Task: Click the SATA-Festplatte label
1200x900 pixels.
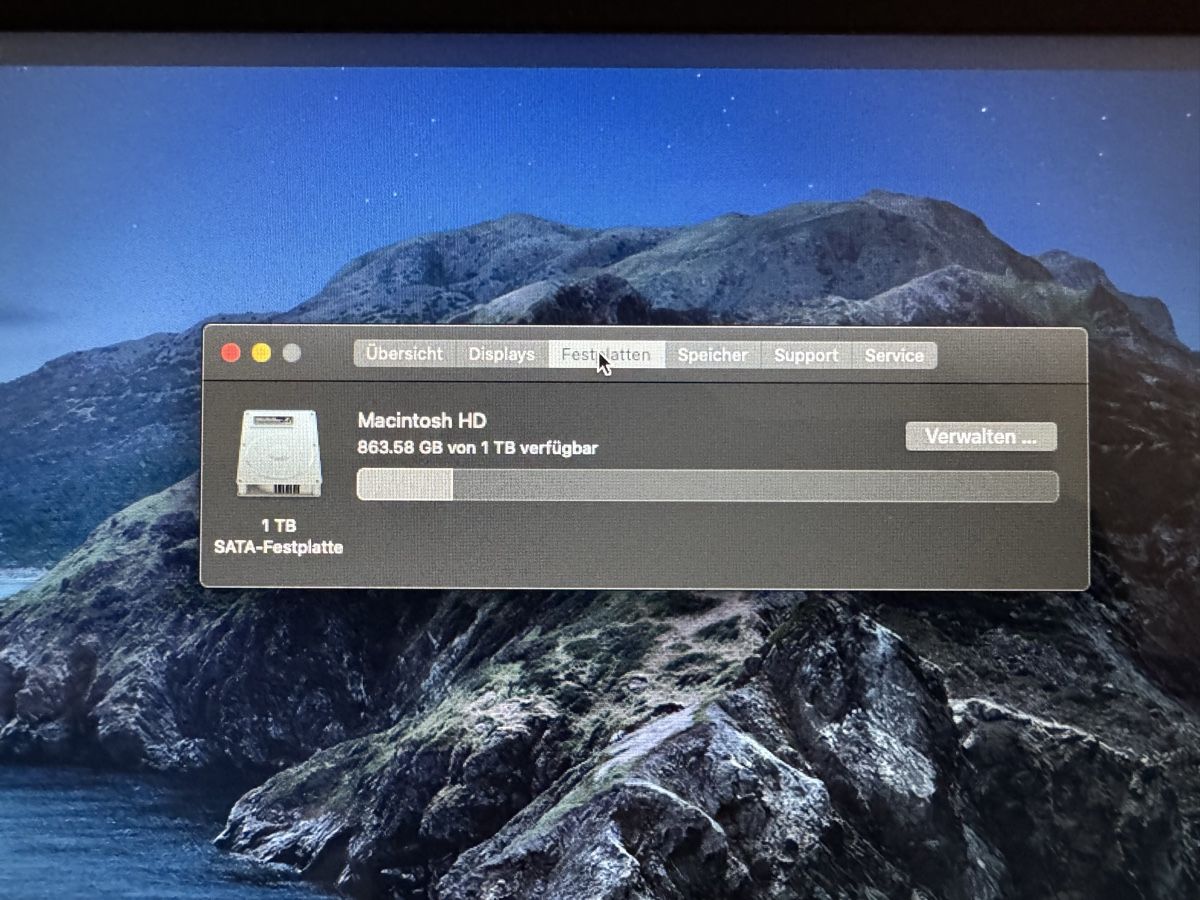Action: coord(279,547)
